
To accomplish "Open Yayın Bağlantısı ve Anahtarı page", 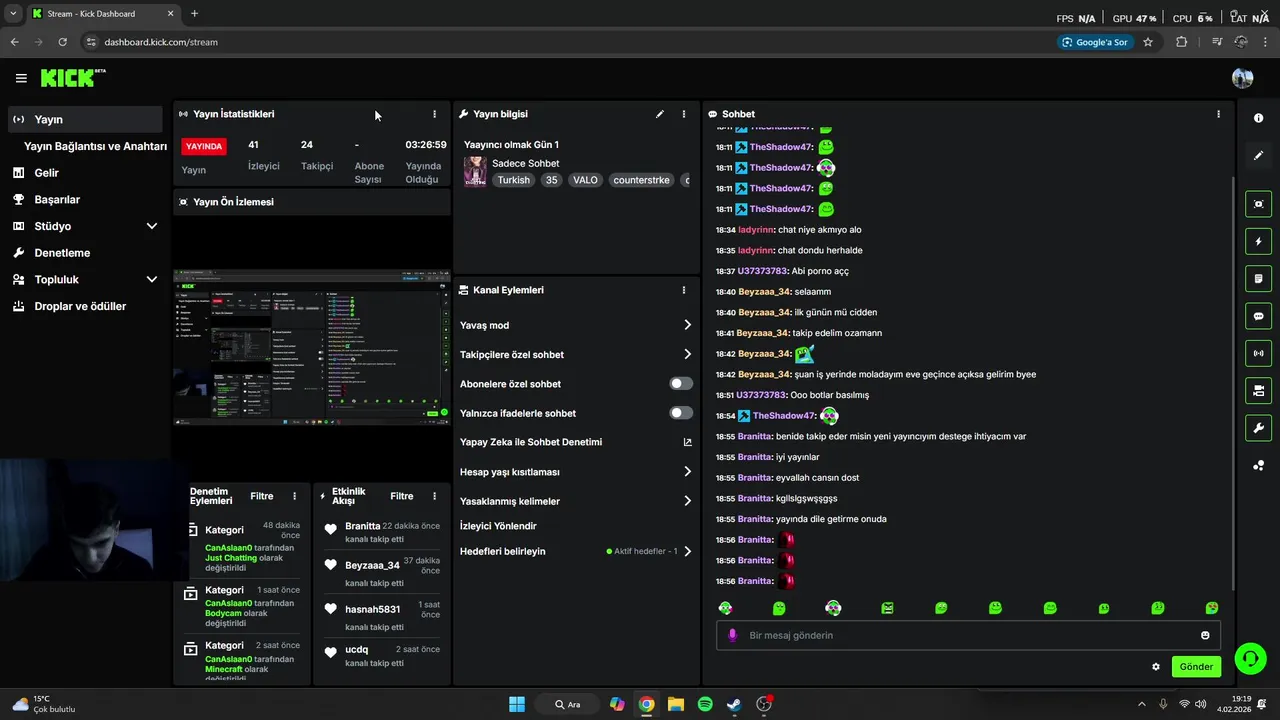I will 95,146.
